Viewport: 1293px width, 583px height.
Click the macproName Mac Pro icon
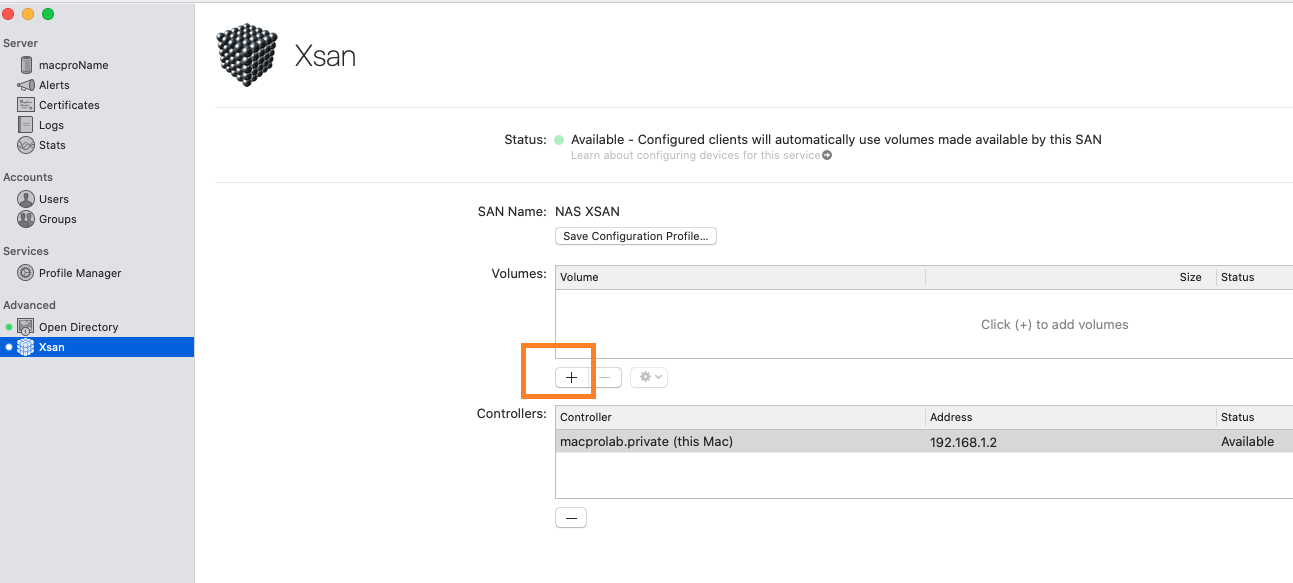26,65
